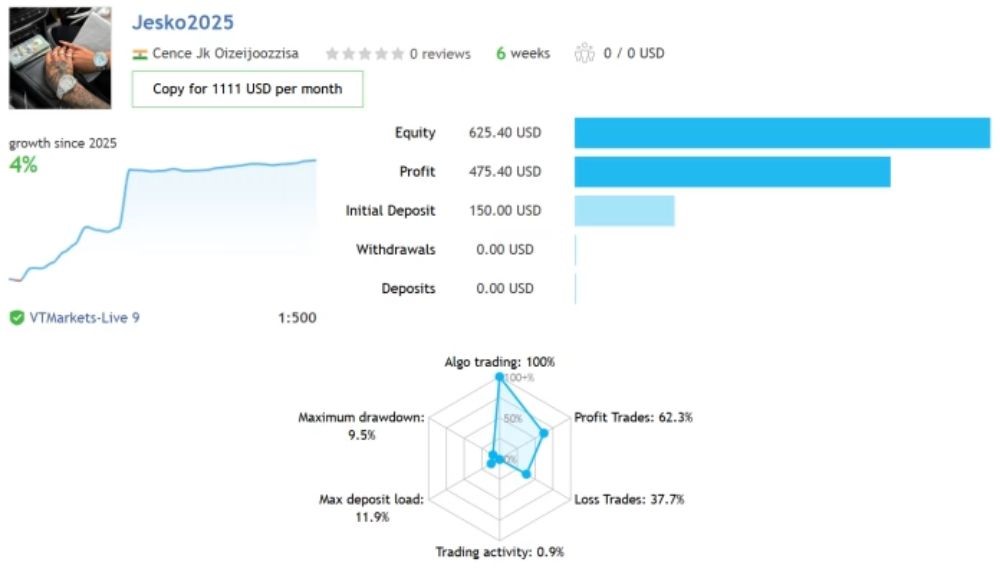Open the VTMarkets-Live 9 broker link
Image resolution: width=1000 pixels, height=571 pixels.
point(84,318)
